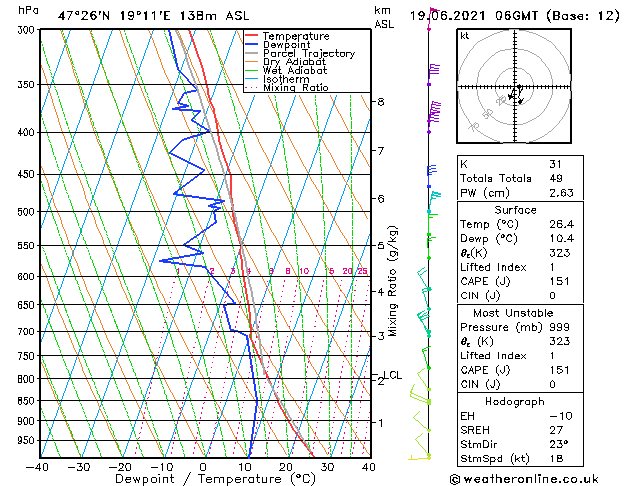
Task: Click the -10 temperature axis label
Action: [161, 467]
